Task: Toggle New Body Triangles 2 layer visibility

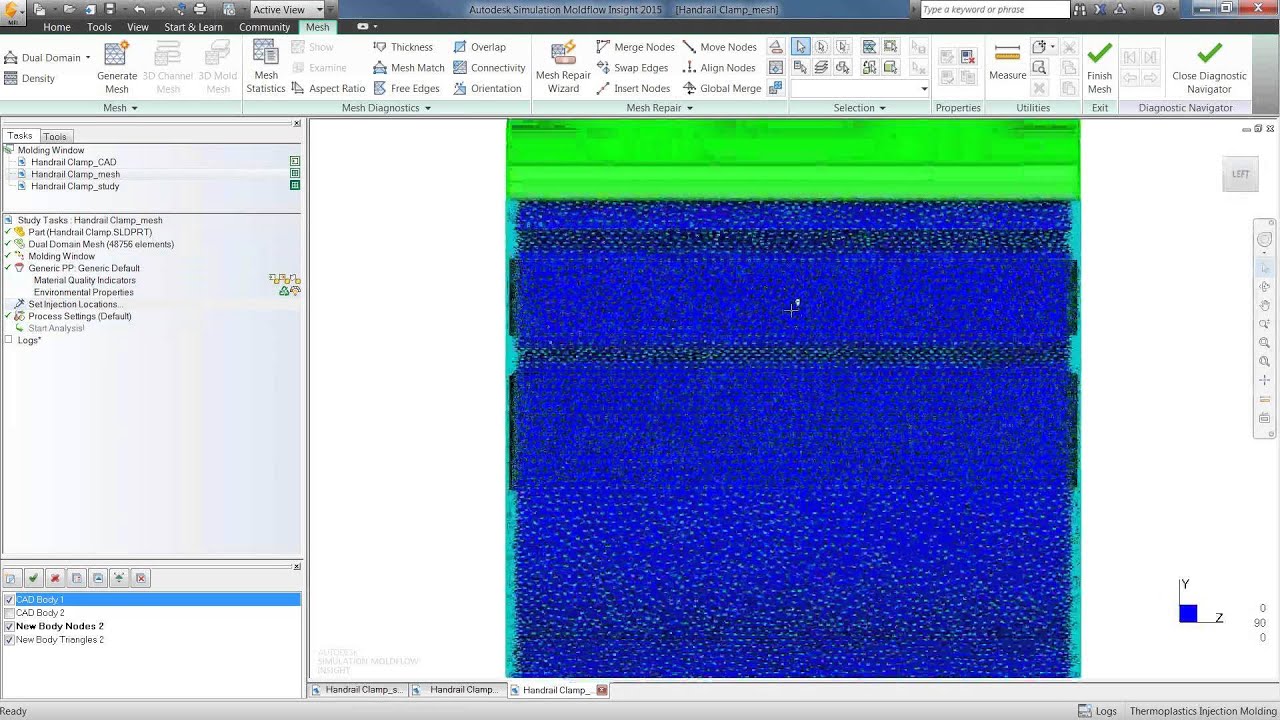Action: [x=10, y=640]
